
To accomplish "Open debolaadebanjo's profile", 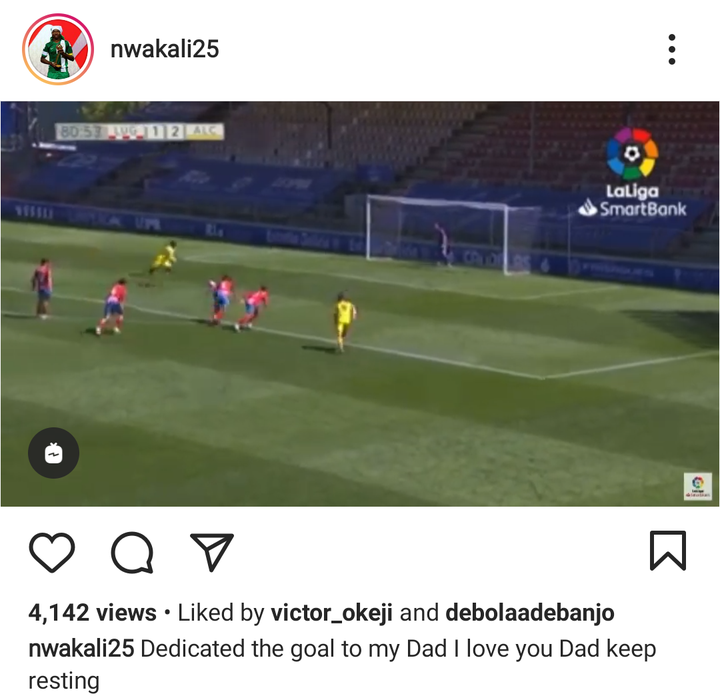I will [x=530, y=613].
